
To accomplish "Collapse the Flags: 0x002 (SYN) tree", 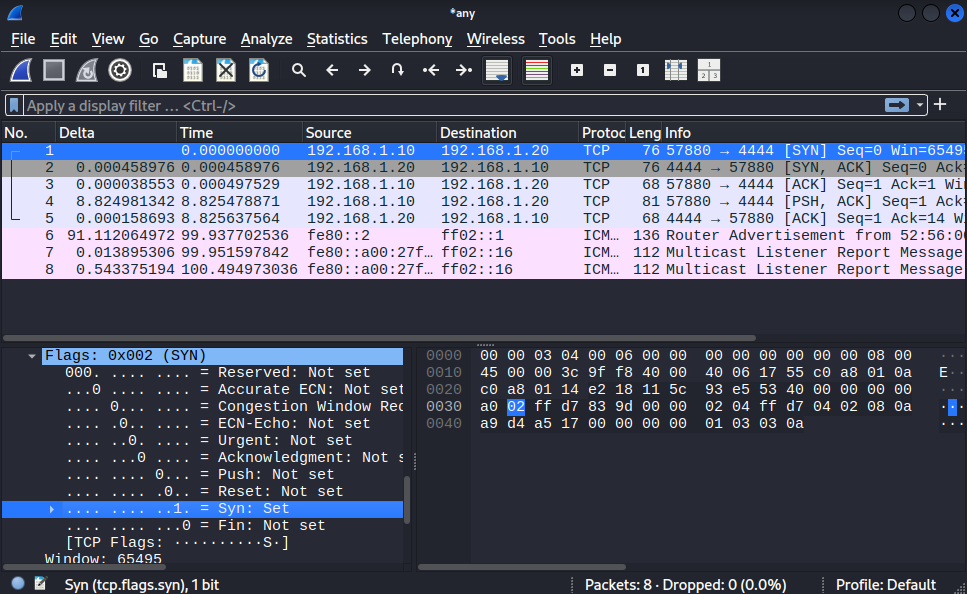I will (x=33, y=356).
